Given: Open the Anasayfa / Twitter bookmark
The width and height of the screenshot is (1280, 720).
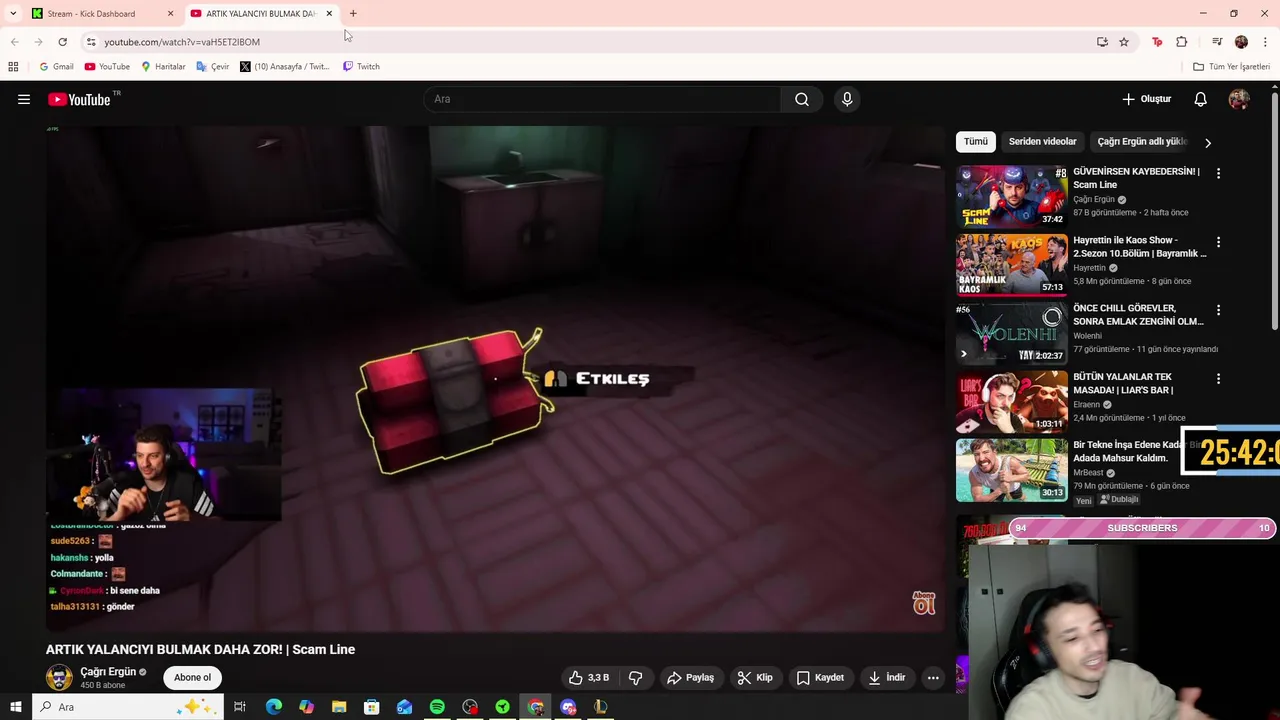Looking at the screenshot, I should pos(285,67).
